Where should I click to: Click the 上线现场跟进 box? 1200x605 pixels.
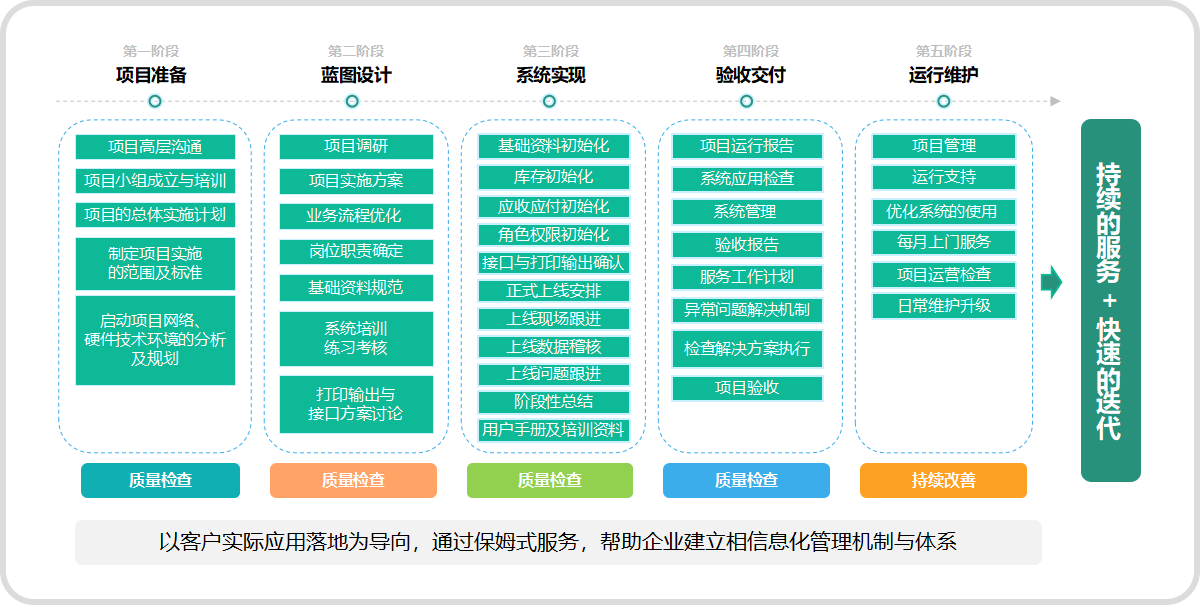point(554,319)
